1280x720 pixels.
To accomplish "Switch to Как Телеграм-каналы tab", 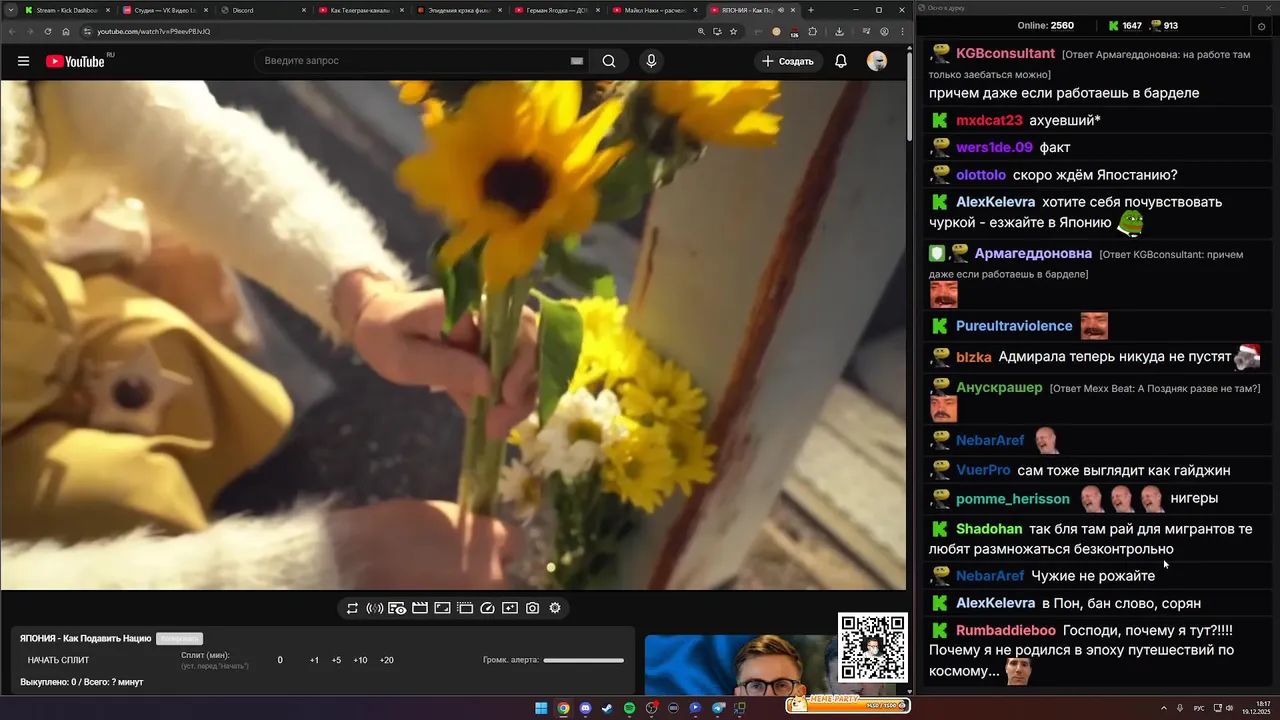I will coord(359,10).
